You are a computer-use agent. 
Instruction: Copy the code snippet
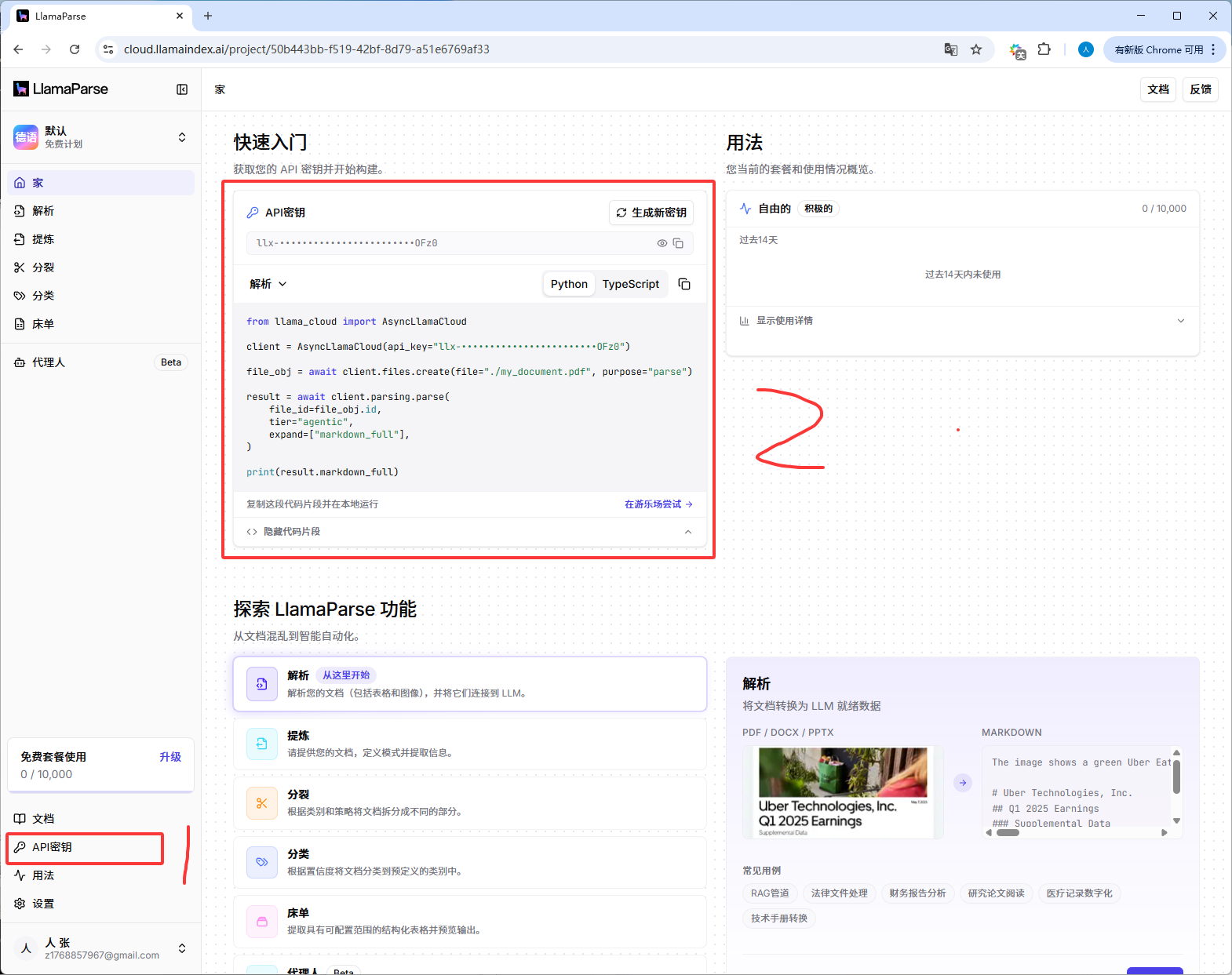click(x=684, y=284)
